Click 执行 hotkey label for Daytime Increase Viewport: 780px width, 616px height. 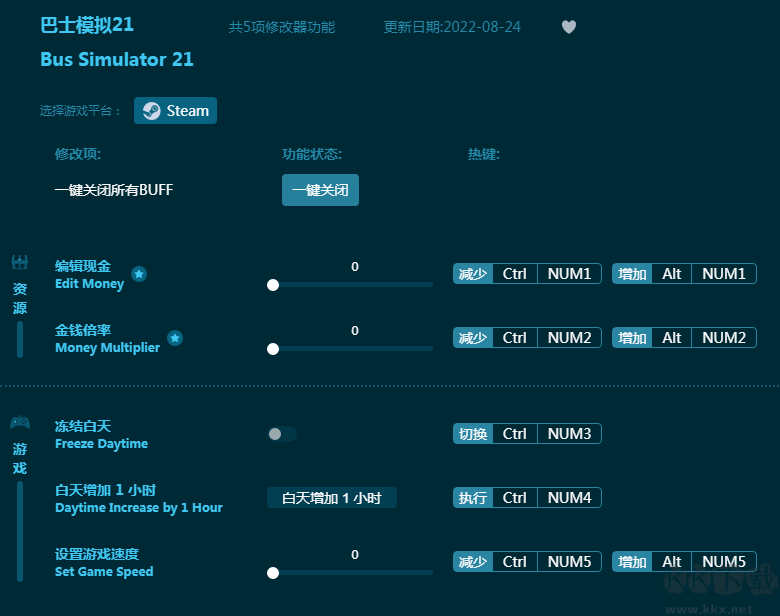(x=473, y=498)
